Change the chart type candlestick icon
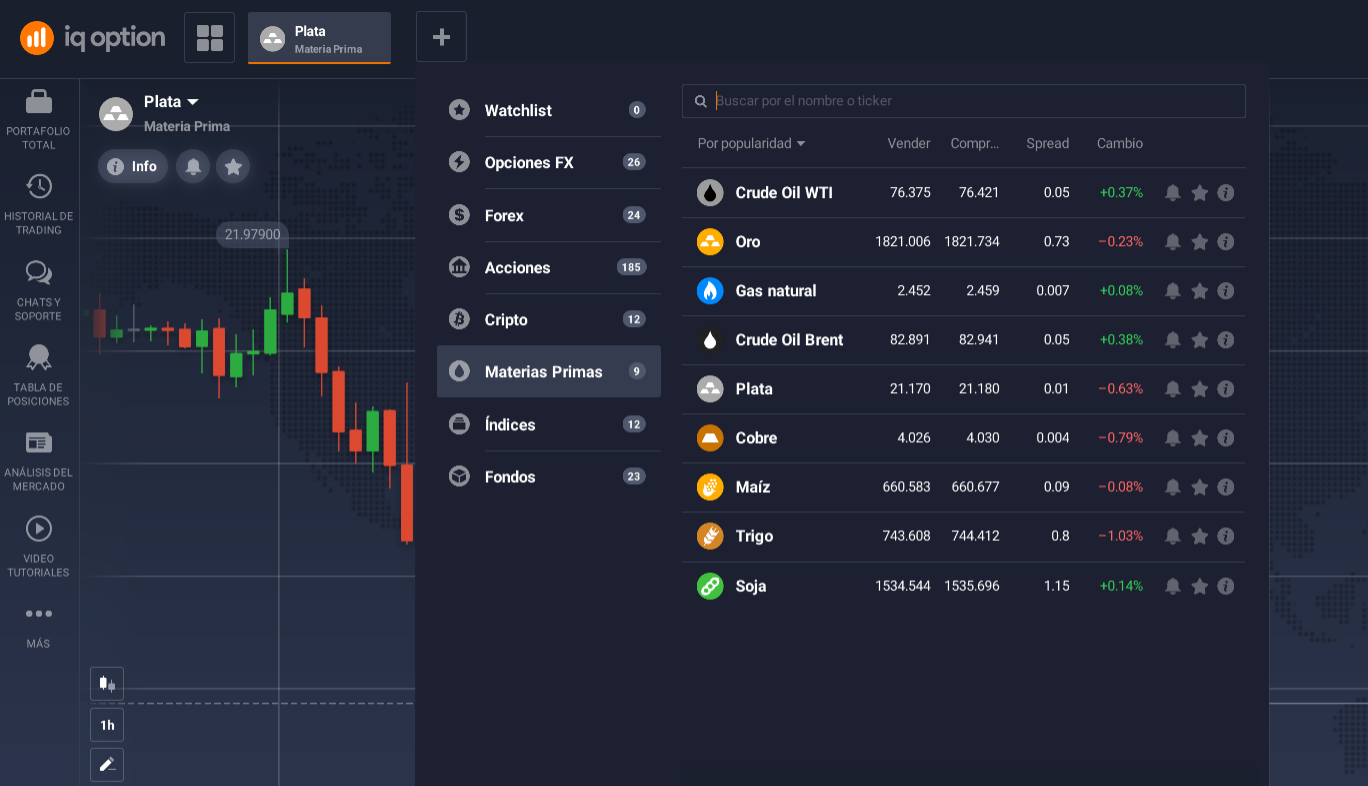 (x=107, y=684)
